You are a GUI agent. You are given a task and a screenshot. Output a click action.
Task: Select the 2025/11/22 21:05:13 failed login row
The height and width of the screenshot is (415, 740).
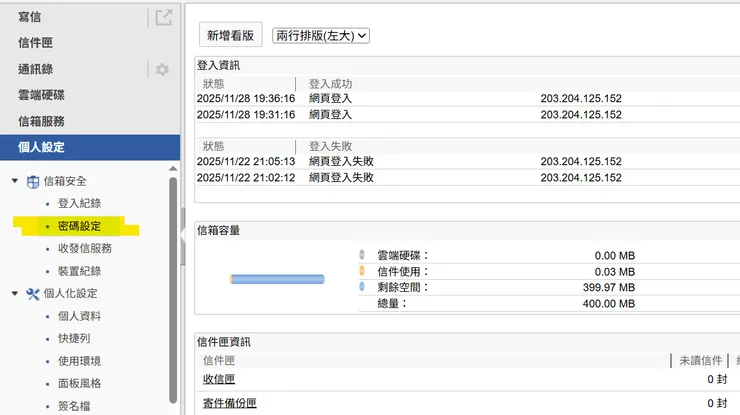coord(467,161)
